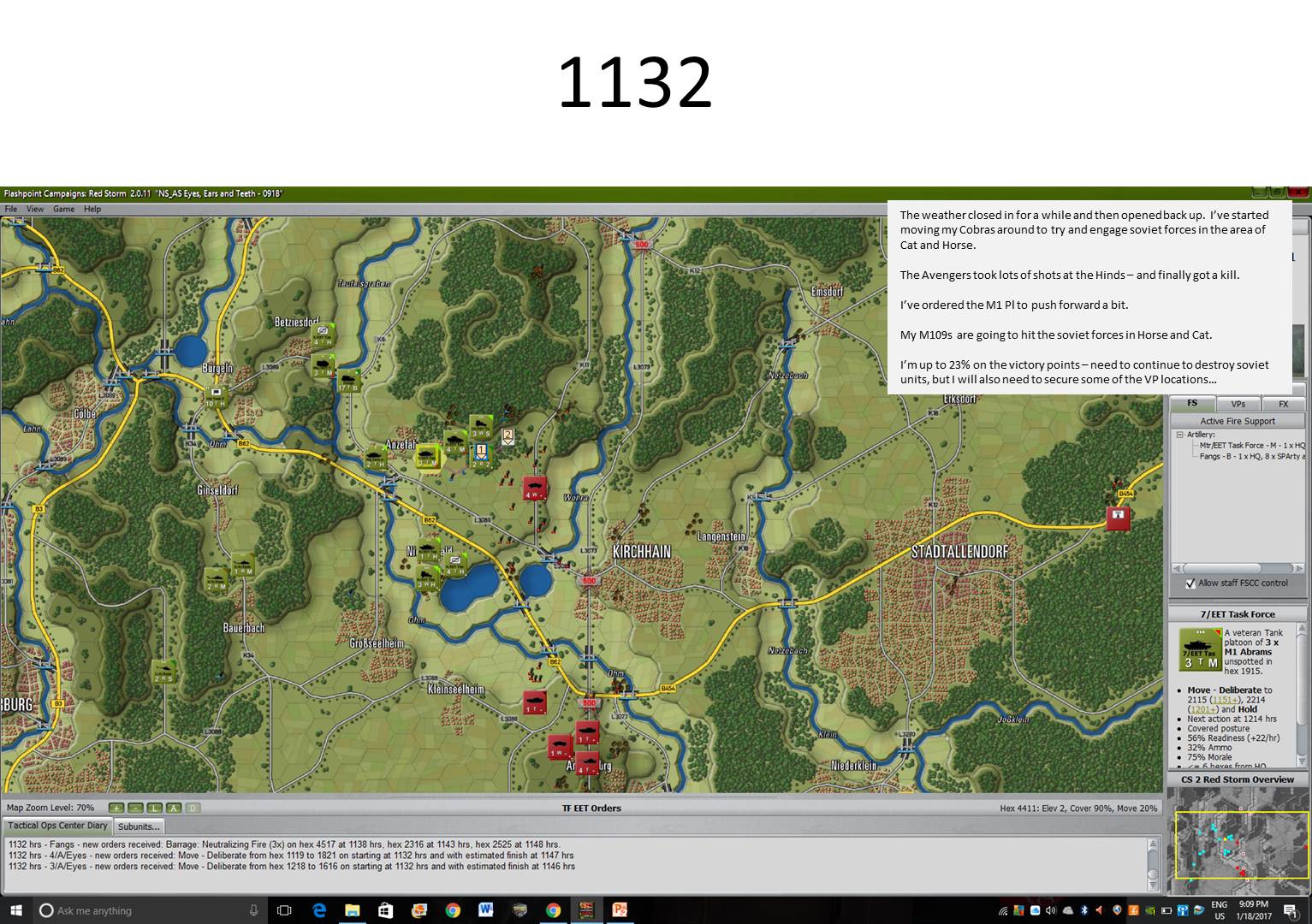This screenshot has width=1312, height=924.
Task: Select the 2 R S unit southwest of Bauerbach
Action: (163, 672)
